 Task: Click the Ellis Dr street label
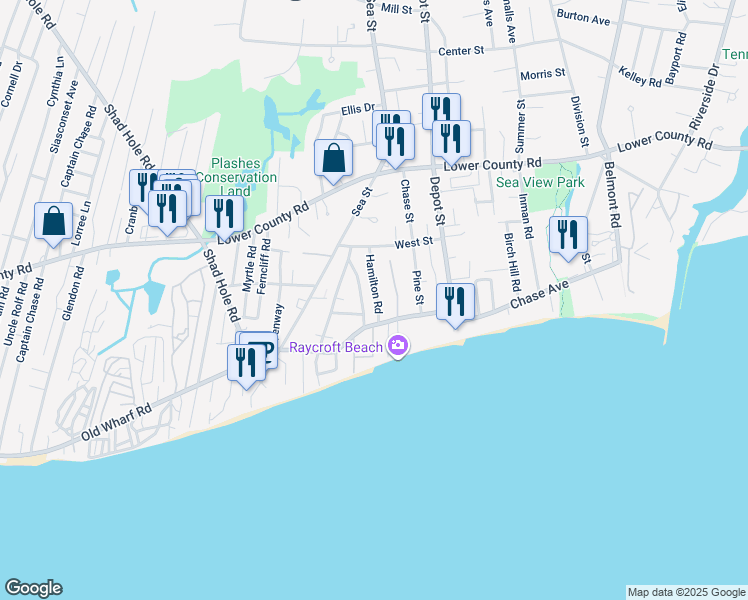point(358,110)
